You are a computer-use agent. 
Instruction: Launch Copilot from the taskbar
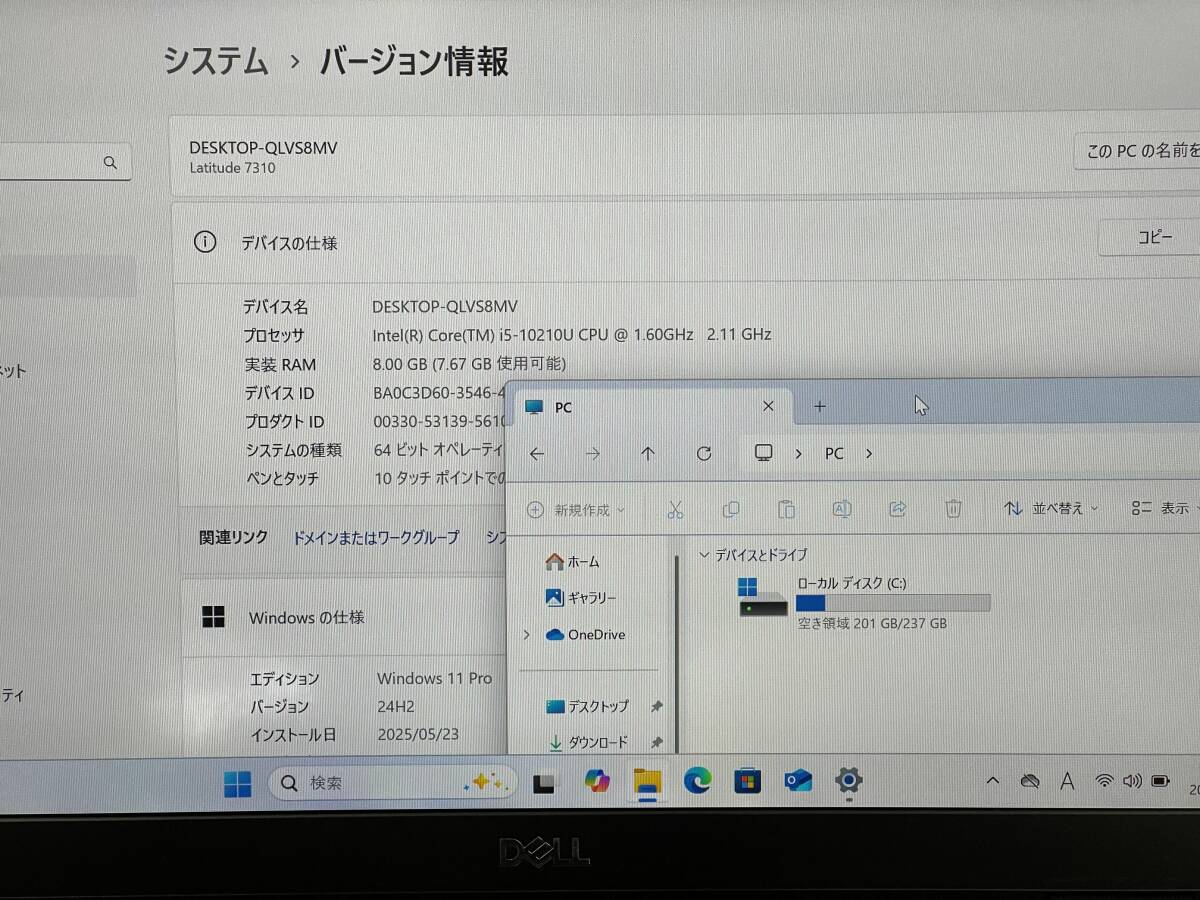coord(598,782)
